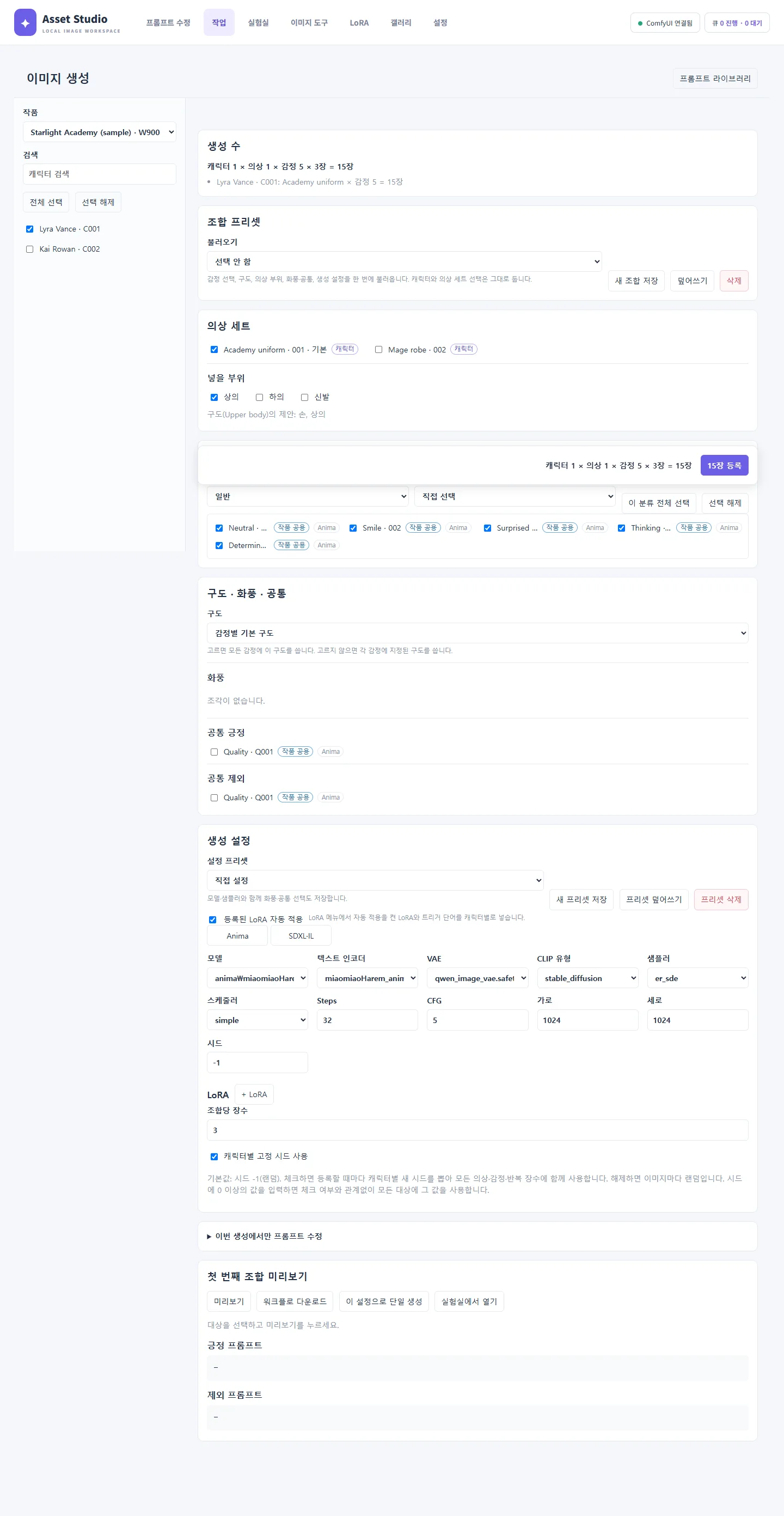Screen dimensions: 784x1516
Task: Check the Kai Rowan C002 checkbox
Action: tap(29, 249)
